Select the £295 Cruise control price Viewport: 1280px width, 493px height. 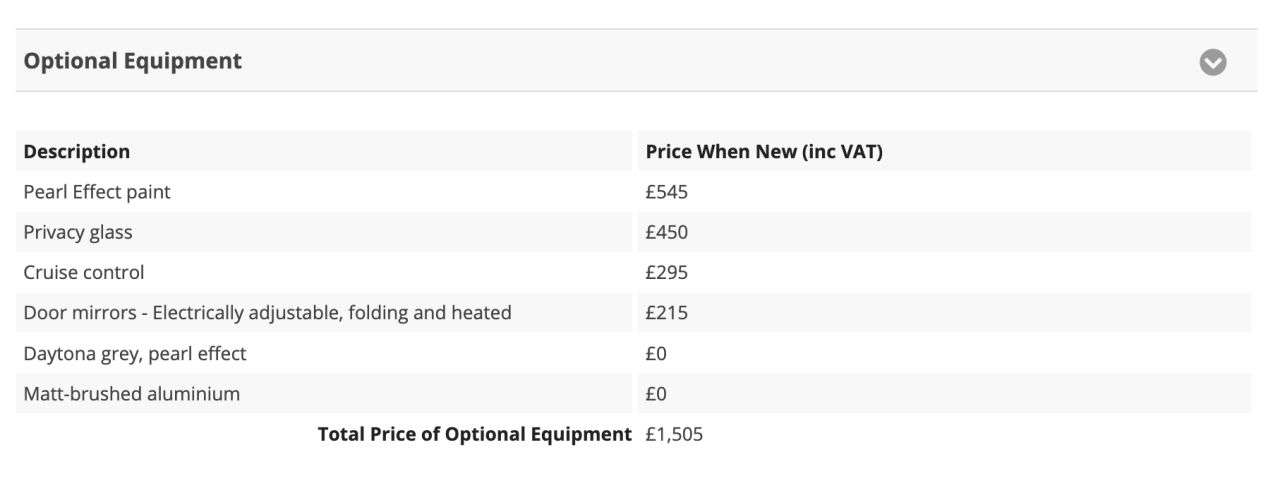coord(667,272)
